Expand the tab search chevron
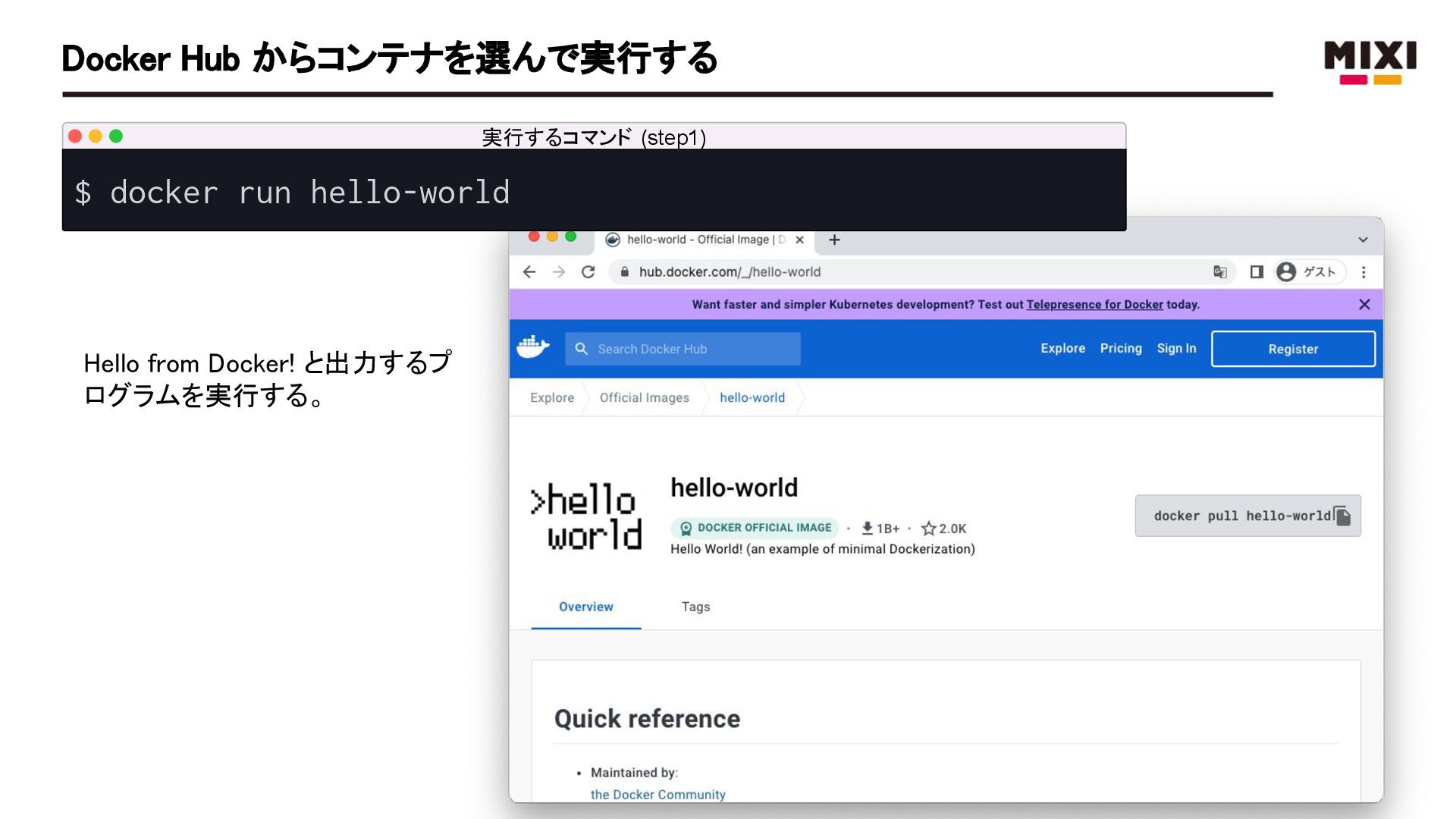Image resolution: width=1456 pixels, height=819 pixels. click(x=1363, y=240)
